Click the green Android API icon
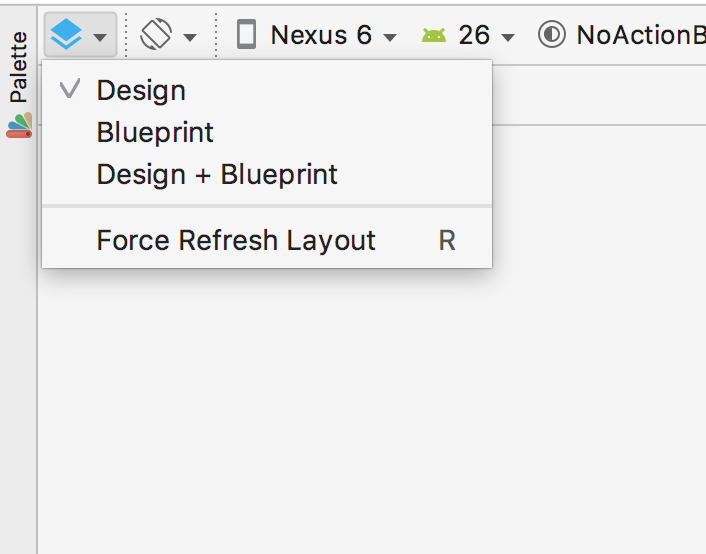 [434, 35]
